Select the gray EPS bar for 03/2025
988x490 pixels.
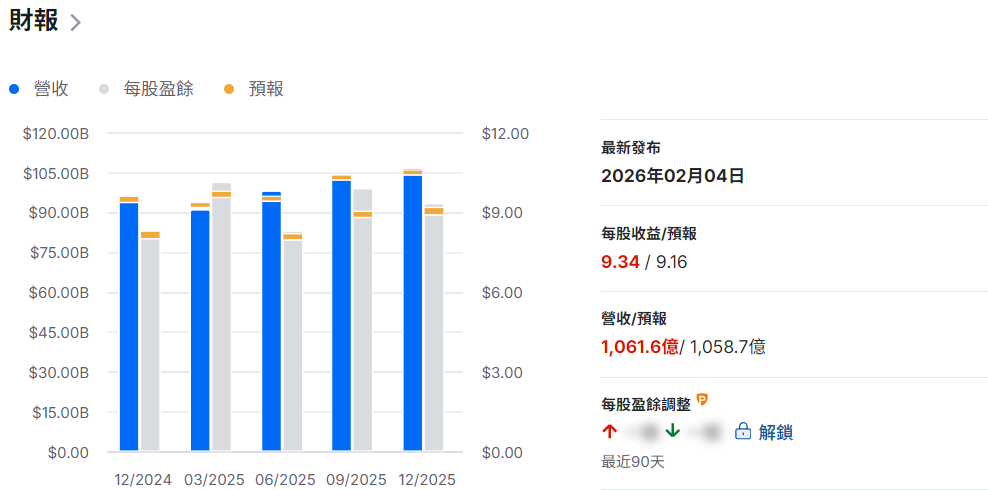221,317
